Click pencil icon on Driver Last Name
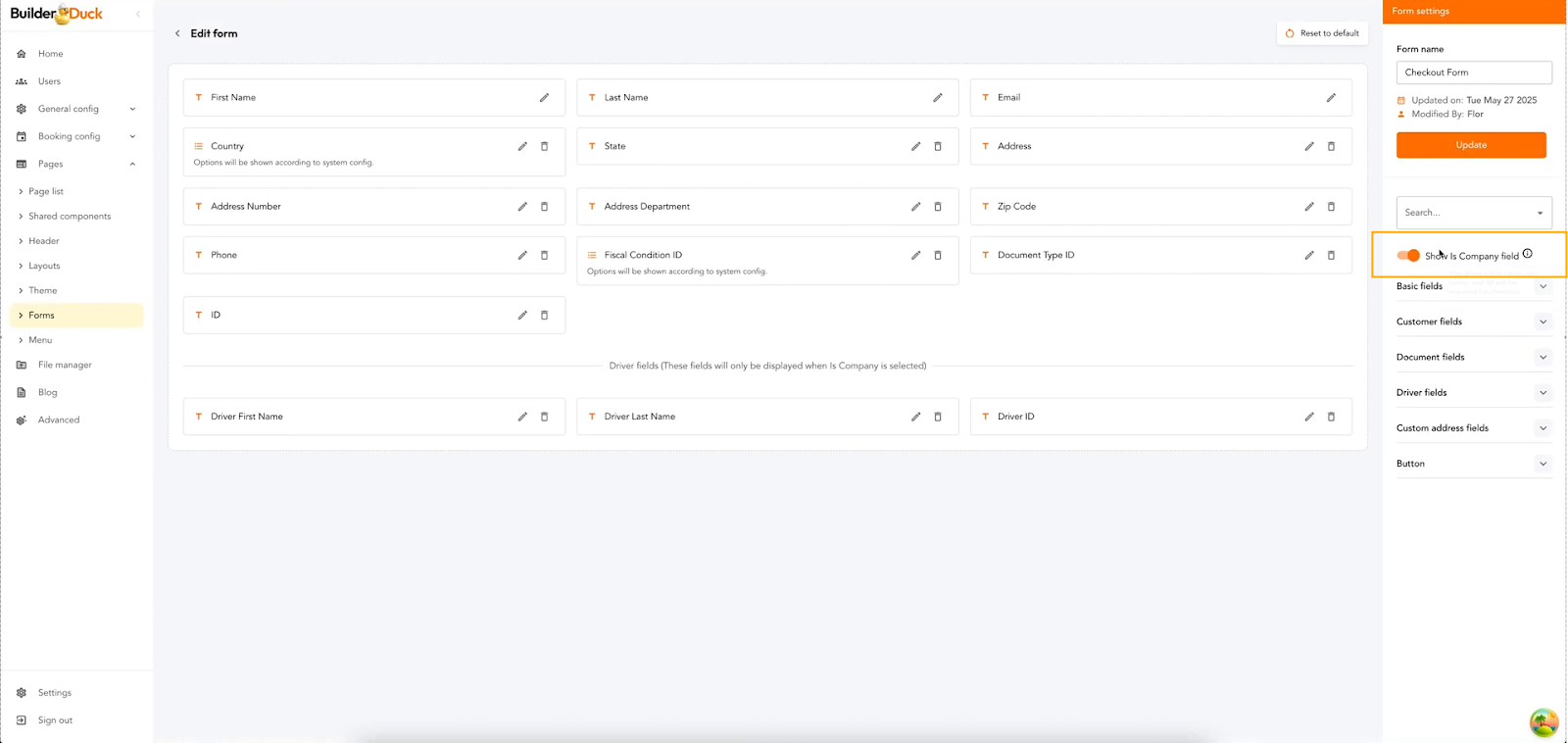 [x=915, y=417]
